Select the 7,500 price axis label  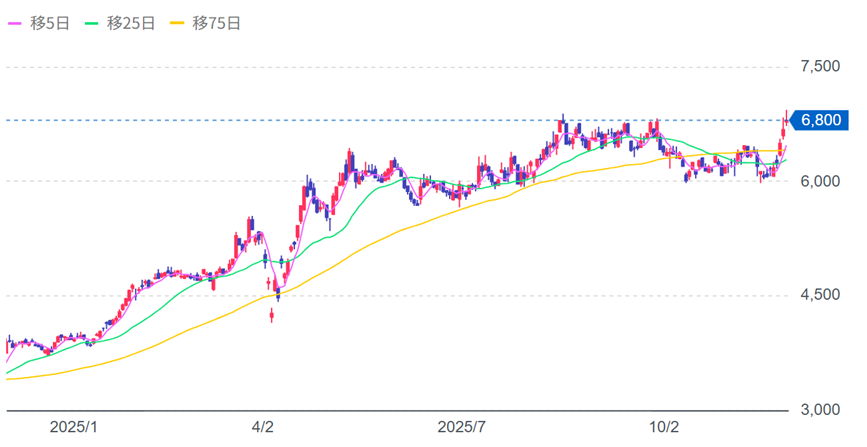click(820, 67)
